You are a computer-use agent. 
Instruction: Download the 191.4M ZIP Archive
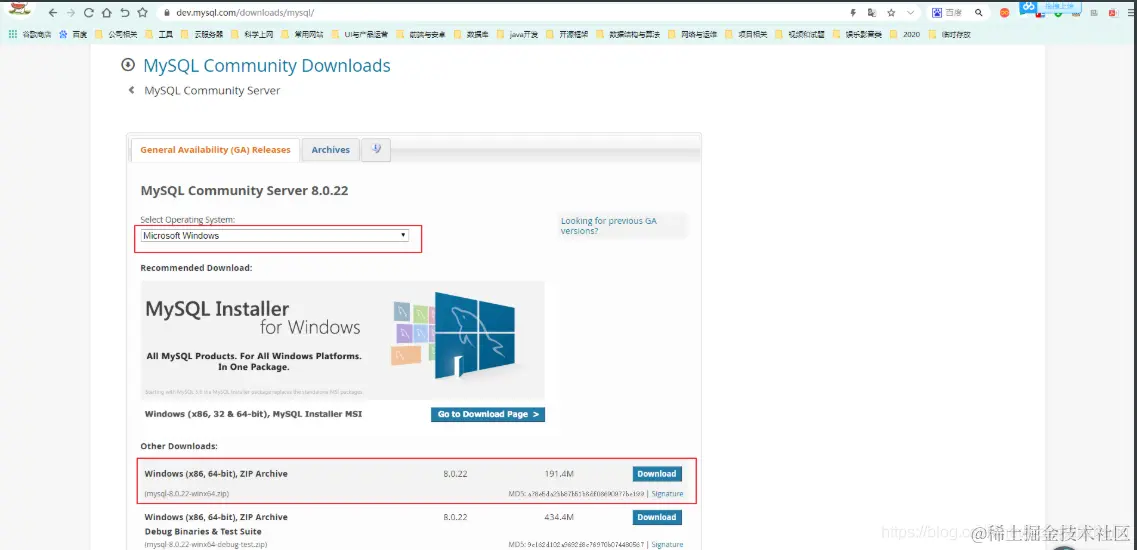[x=657, y=474]
